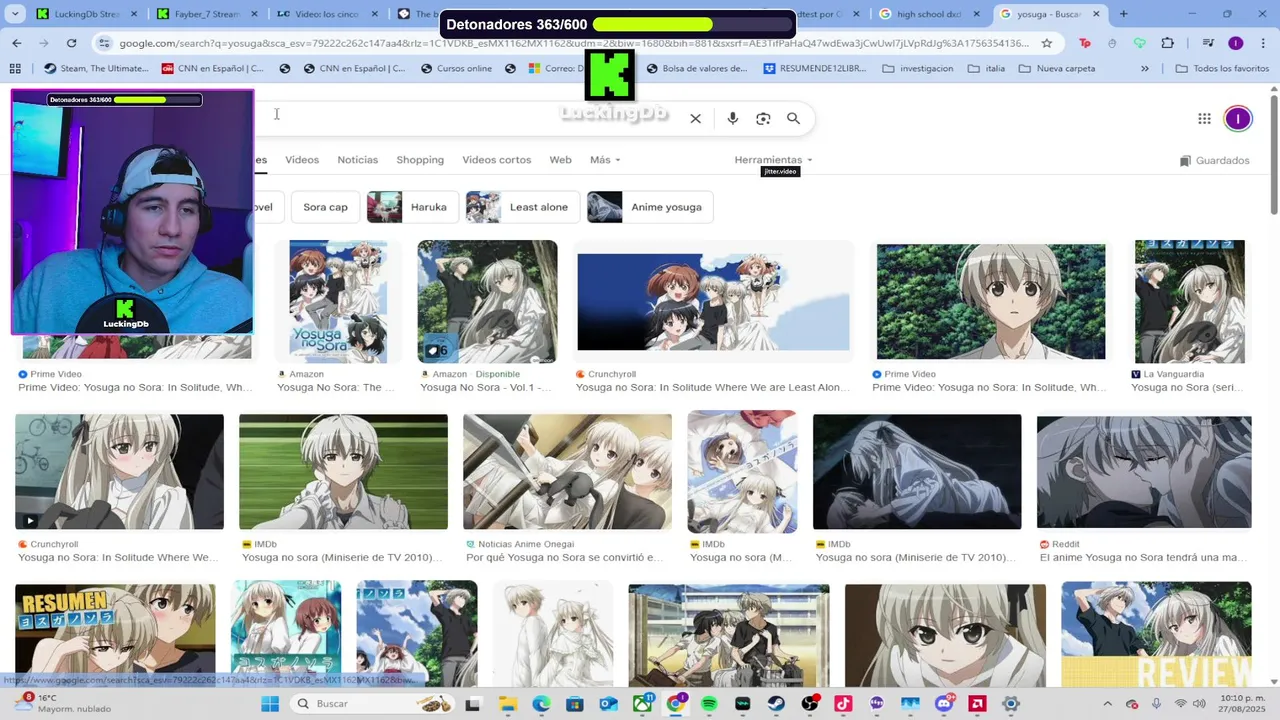
Task: Open the settings gear in taskbar
Action: pyautogui.click(x=1011, y=704)
